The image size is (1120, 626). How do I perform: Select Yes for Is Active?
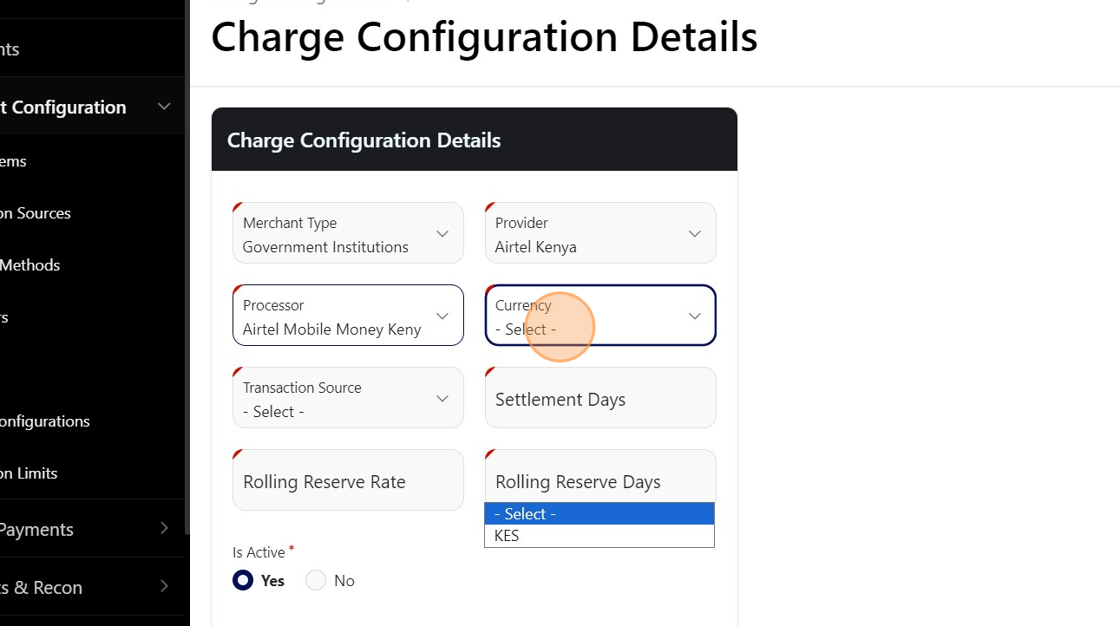pyautogui.click(x=243, y=581)
